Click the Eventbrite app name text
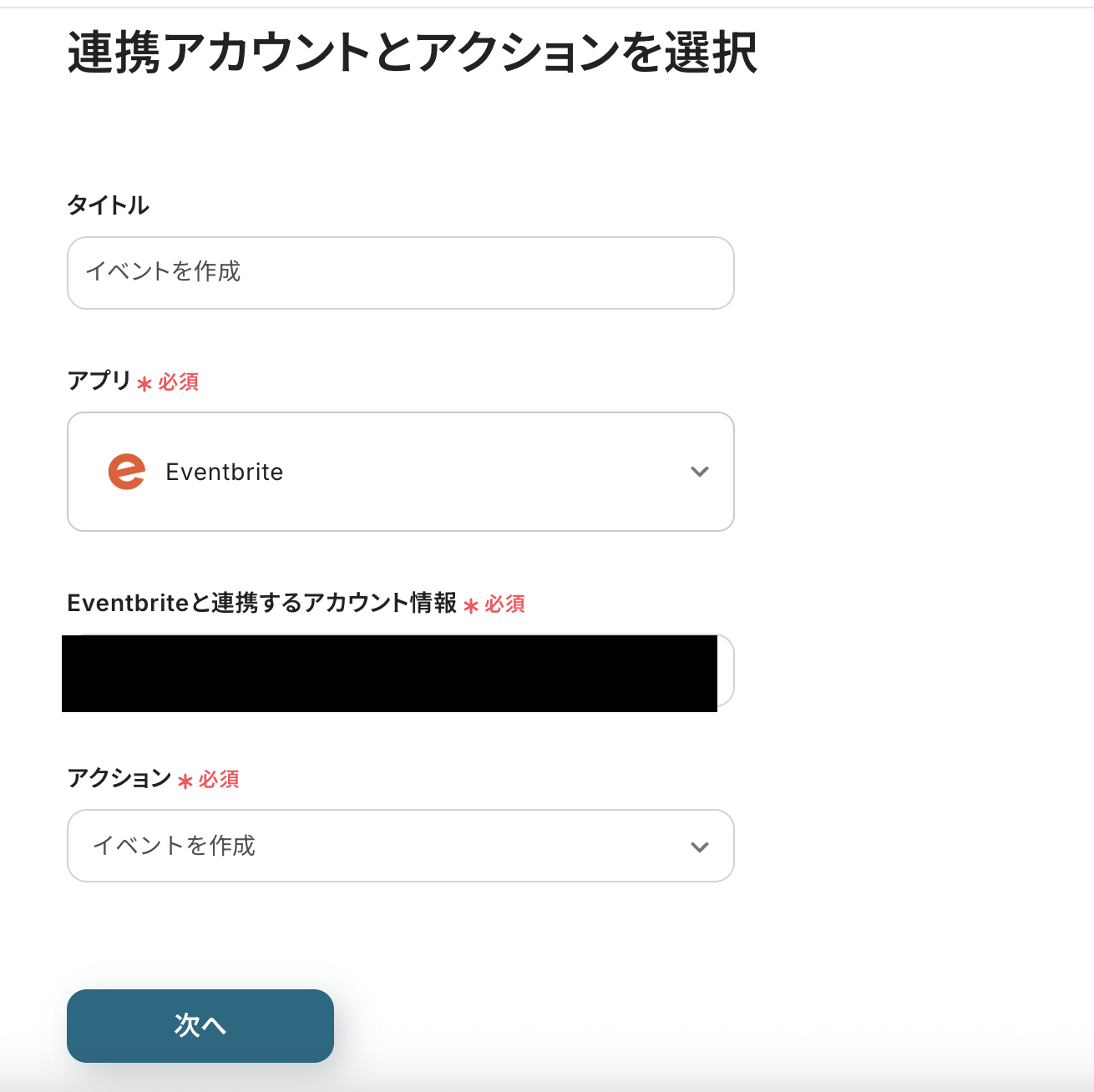Viewport: 1094px width, 1092px height. 225,473
